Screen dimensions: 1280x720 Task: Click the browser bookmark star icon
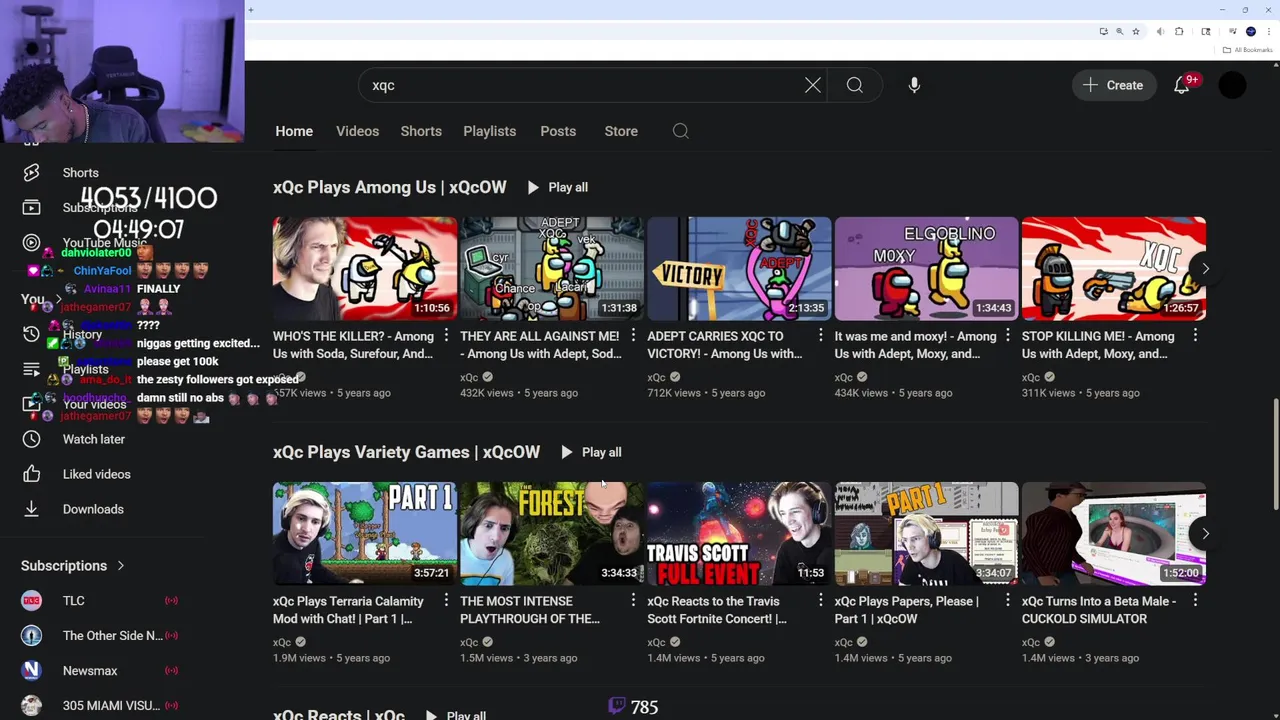(x=1135, y=31)
